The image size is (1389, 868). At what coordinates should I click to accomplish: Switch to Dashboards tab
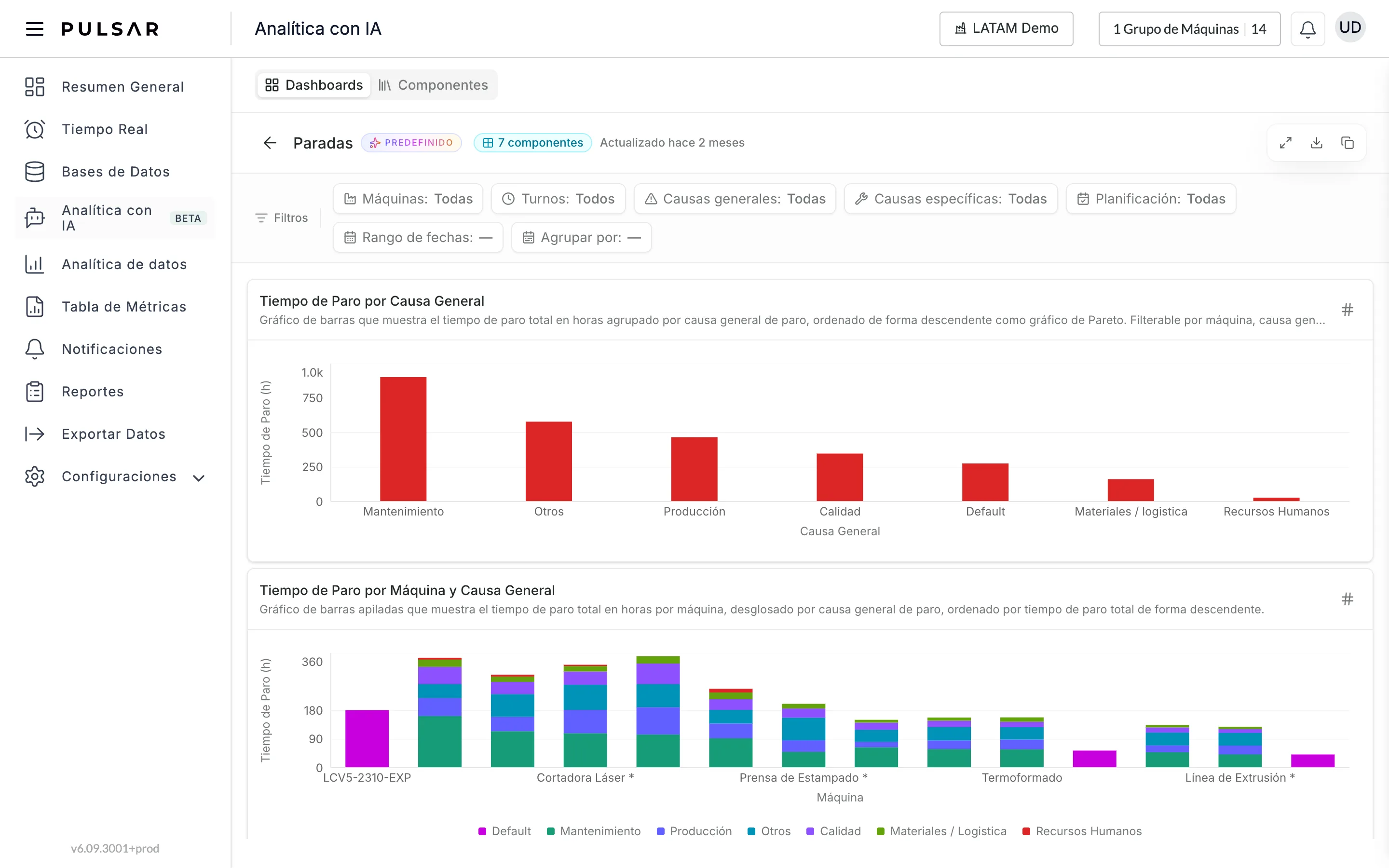pyautogui.click(x=314, y=85)
